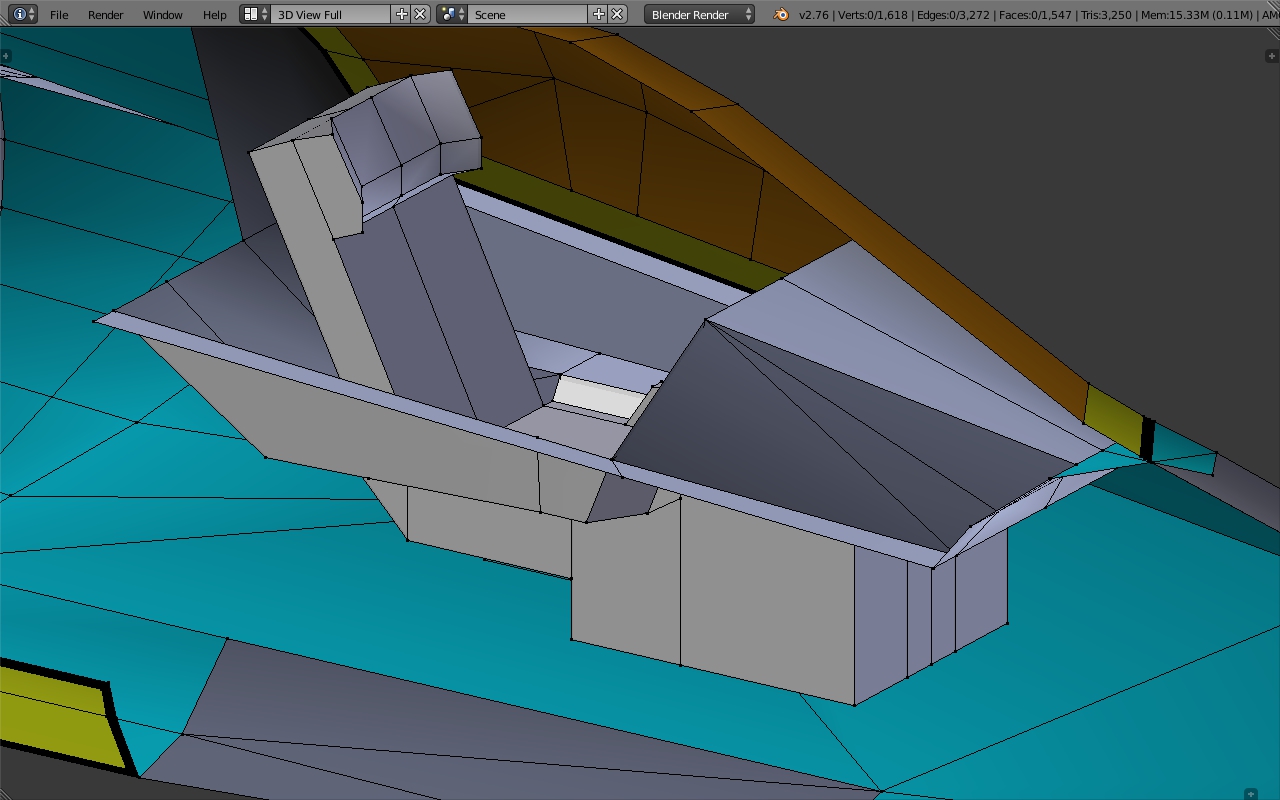The width and height of the screenshot is (1280, 800).
Task: Browse scenes with the scene icon
Action: 452,14
